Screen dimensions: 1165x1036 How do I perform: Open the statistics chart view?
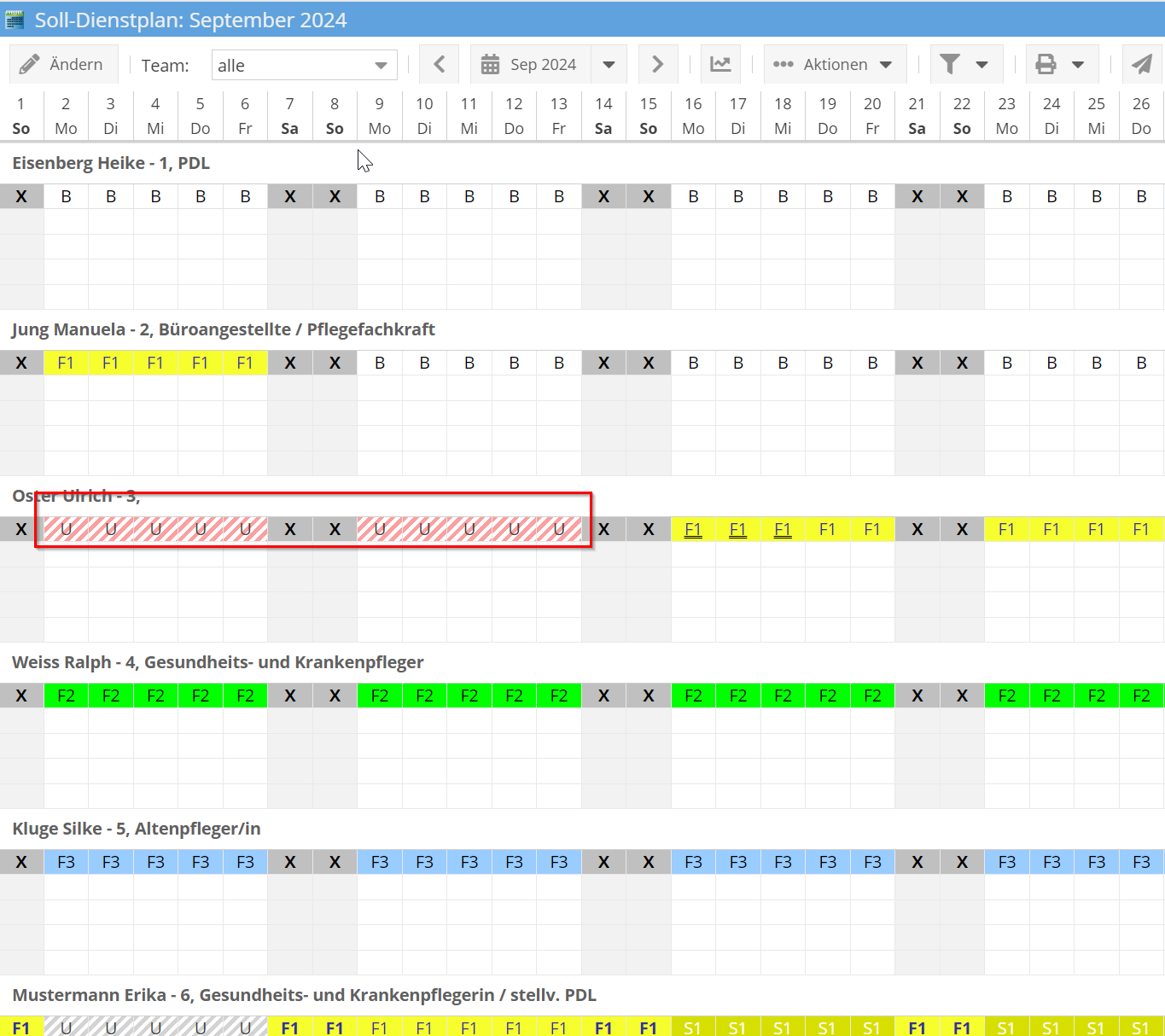(x=720, y=63)
